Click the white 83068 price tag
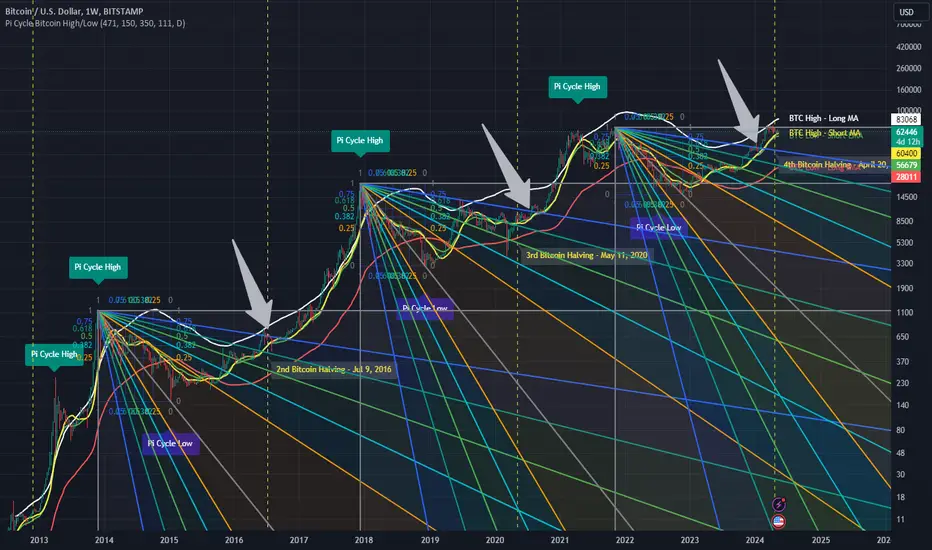Image resolution: width=932 pixels, height=550 pixels. [x=906, y=120]
